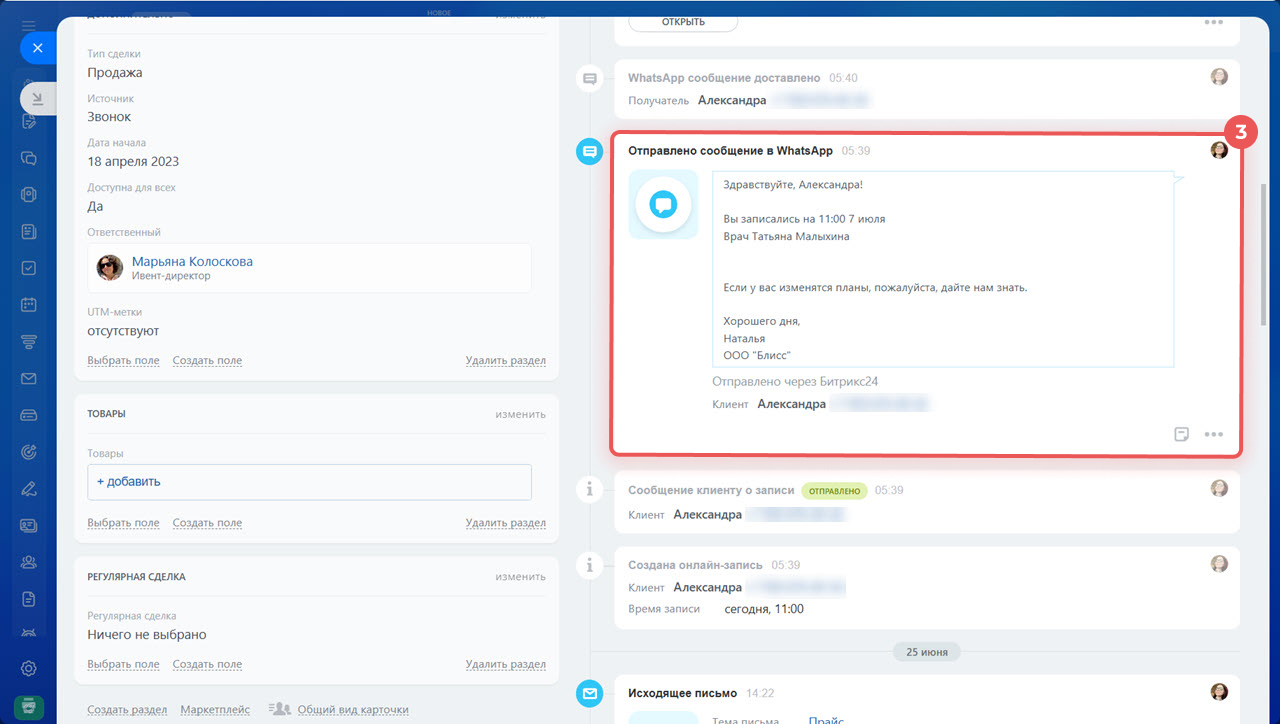The height and width of the screenshot is (724, 1280).
Task: Click the note icon in WhatsApp message card
Action: coord(1182,434)
